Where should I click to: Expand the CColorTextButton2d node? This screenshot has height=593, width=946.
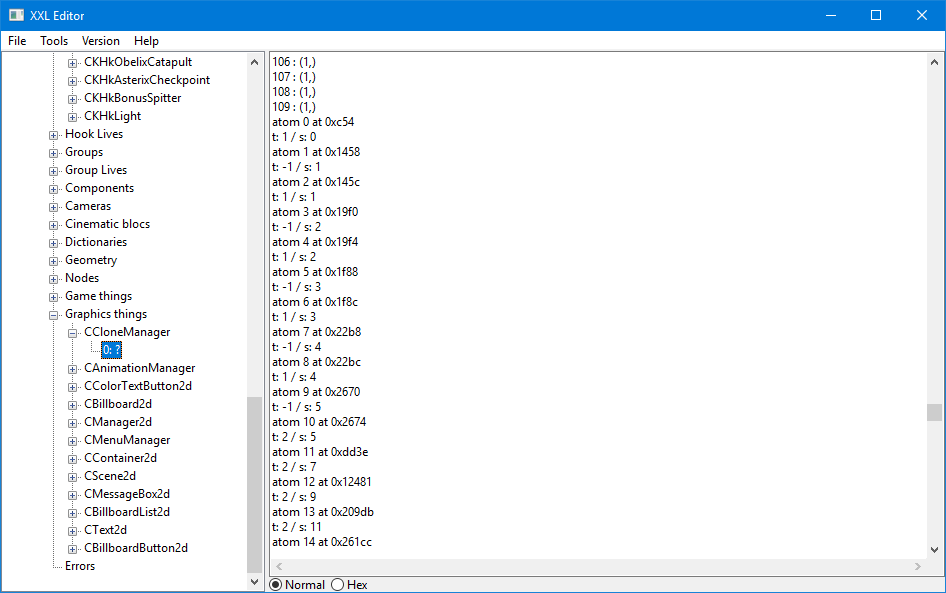(x=72, y=387)
